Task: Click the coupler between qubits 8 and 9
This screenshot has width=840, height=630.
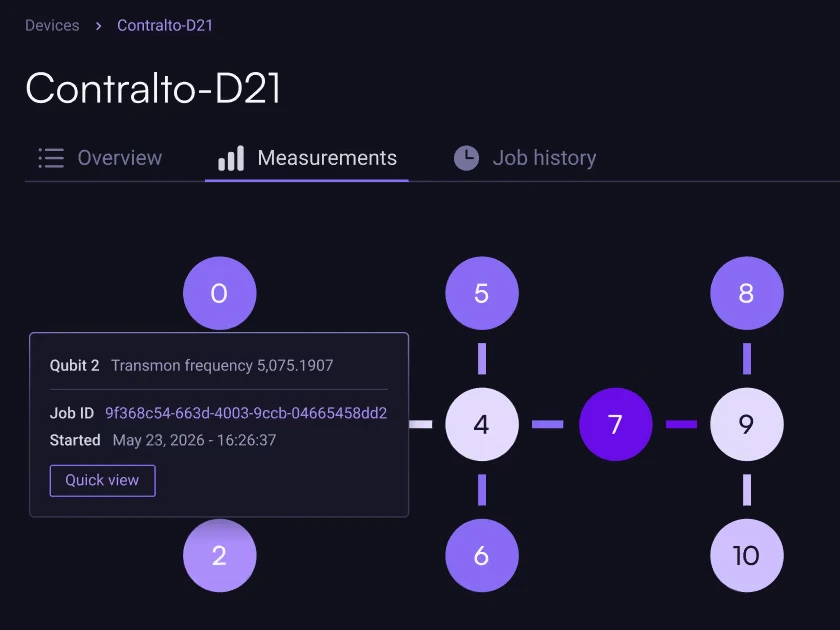Action: click(x=747, y=358)
